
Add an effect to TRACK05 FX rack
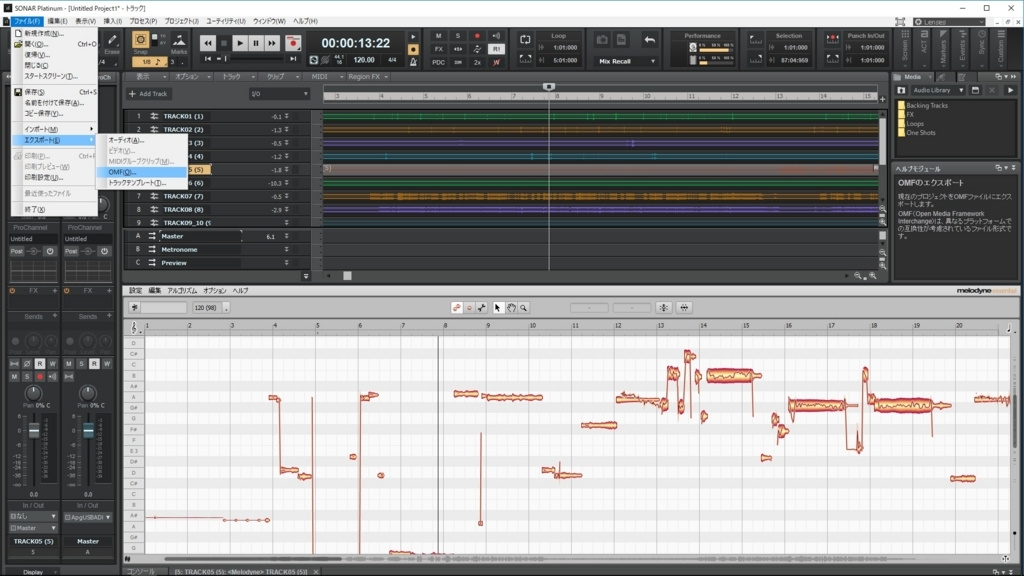54,291
